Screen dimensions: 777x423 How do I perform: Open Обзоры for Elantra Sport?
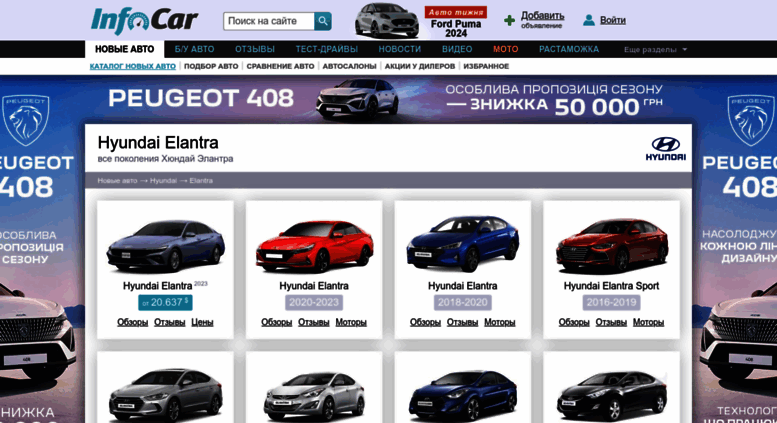pos(574,322)
